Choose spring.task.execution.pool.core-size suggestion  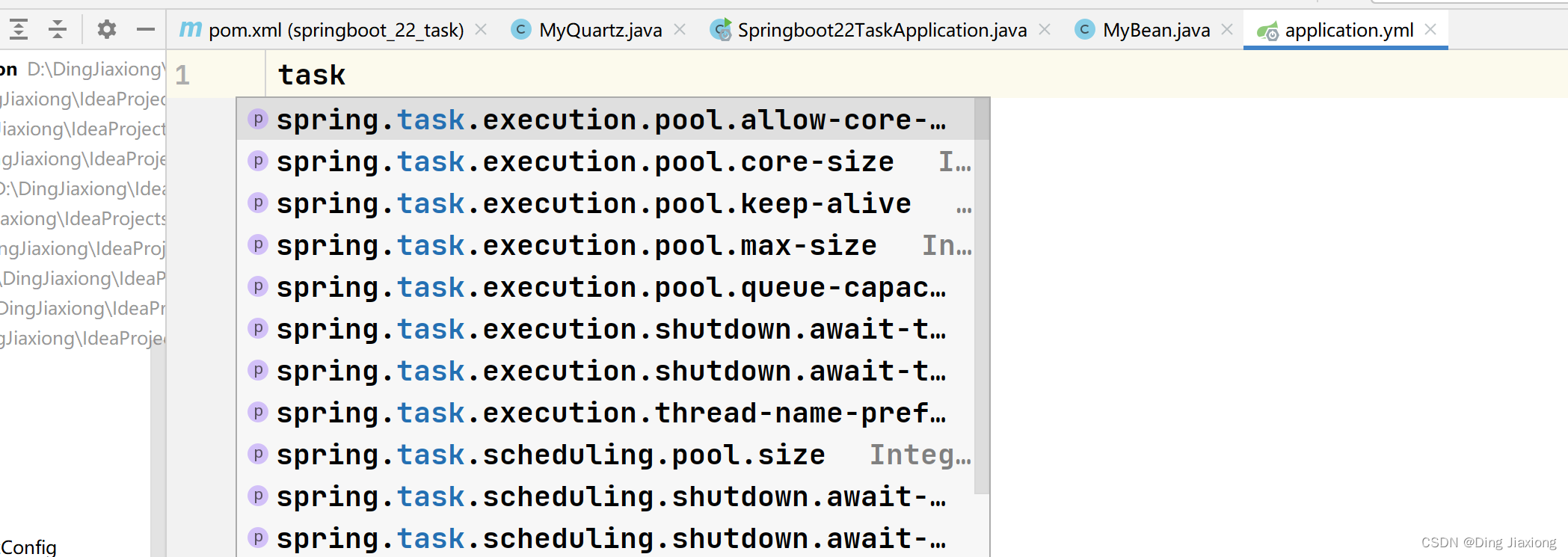pos(606,161)
